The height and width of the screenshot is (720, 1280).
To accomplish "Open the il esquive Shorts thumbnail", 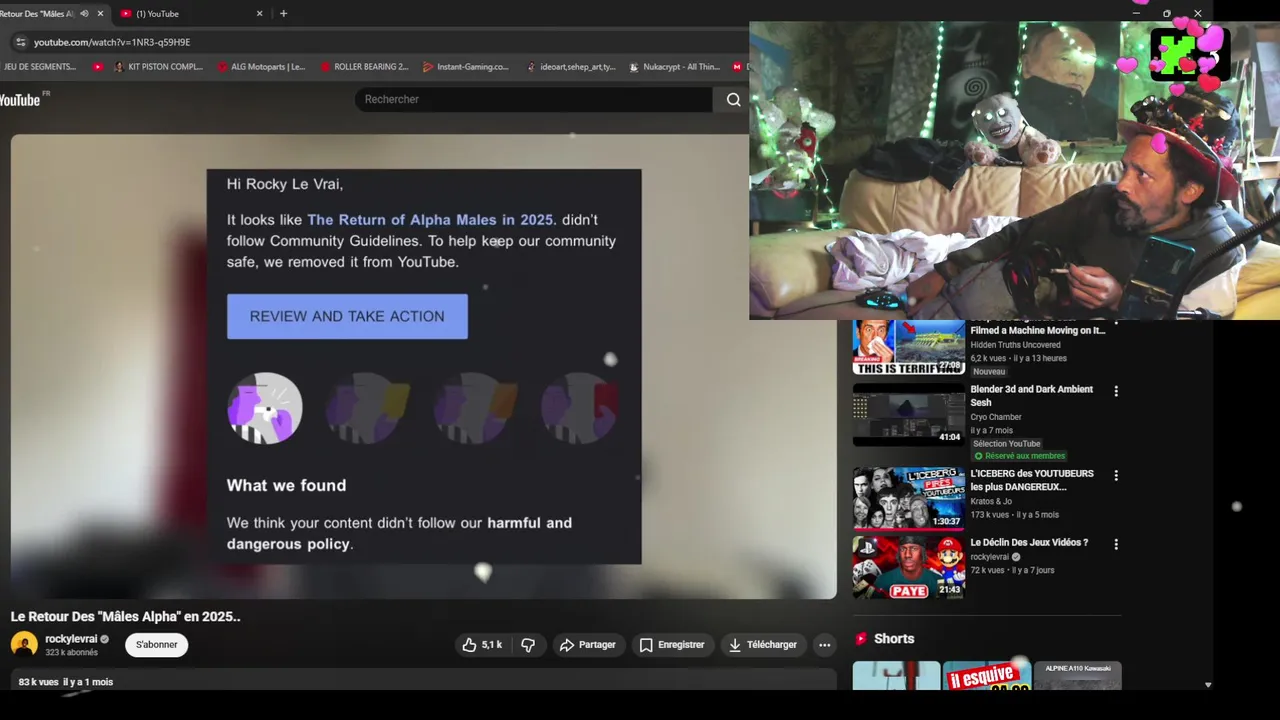I will (987, 676).
